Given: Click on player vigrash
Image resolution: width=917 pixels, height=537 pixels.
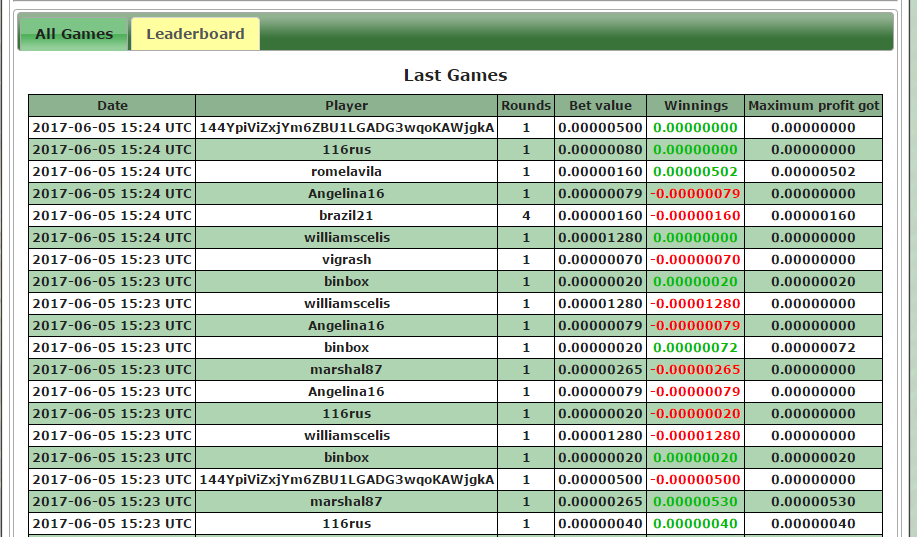Looking at the screenshot, I should tap(346, 259).
